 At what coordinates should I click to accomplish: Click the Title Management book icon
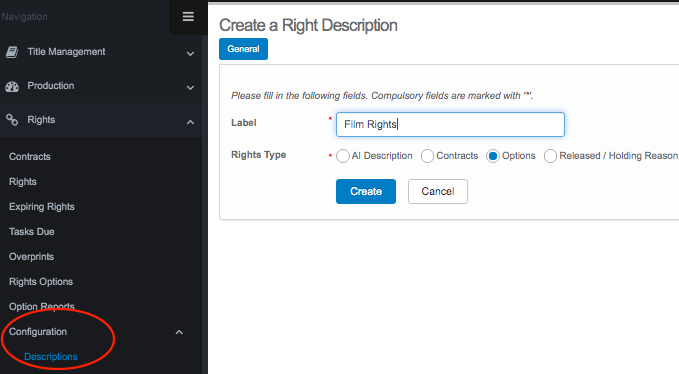(x=12, y=52)
